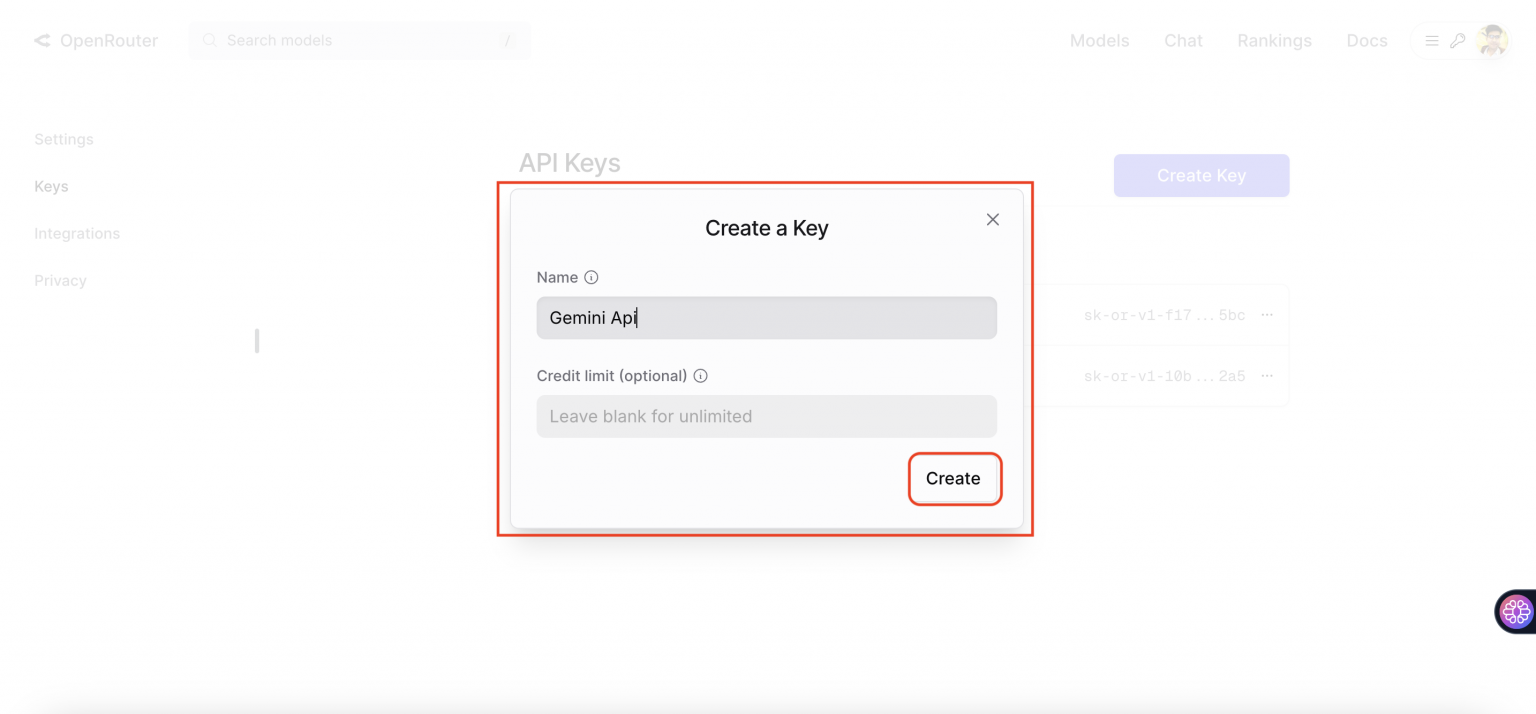The image size is (1536, 714).
Task: Open the Rankings page
Action: pos(1274,40)
